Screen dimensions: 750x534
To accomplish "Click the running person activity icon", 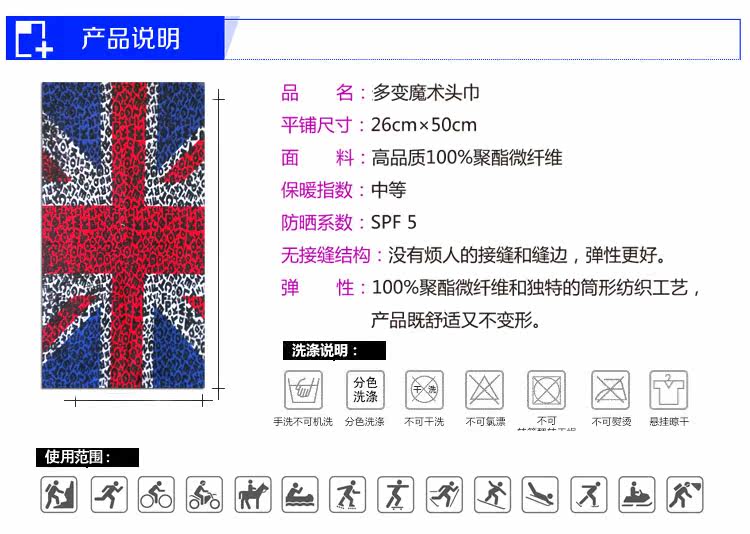I will pos(109,494).
